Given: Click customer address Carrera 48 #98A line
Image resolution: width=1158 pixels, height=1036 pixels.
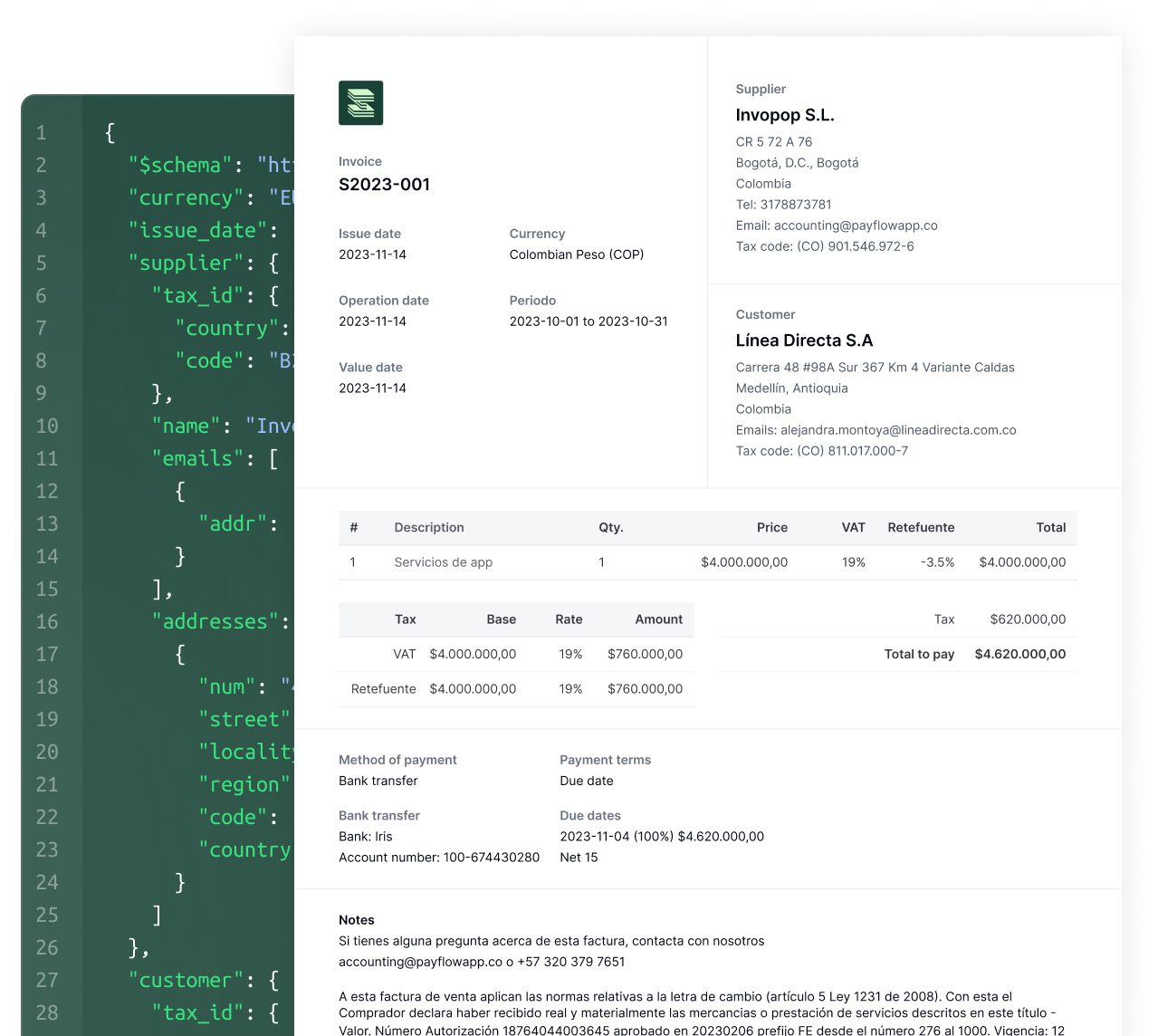Looking at the screenshot, I should [875, 368].
